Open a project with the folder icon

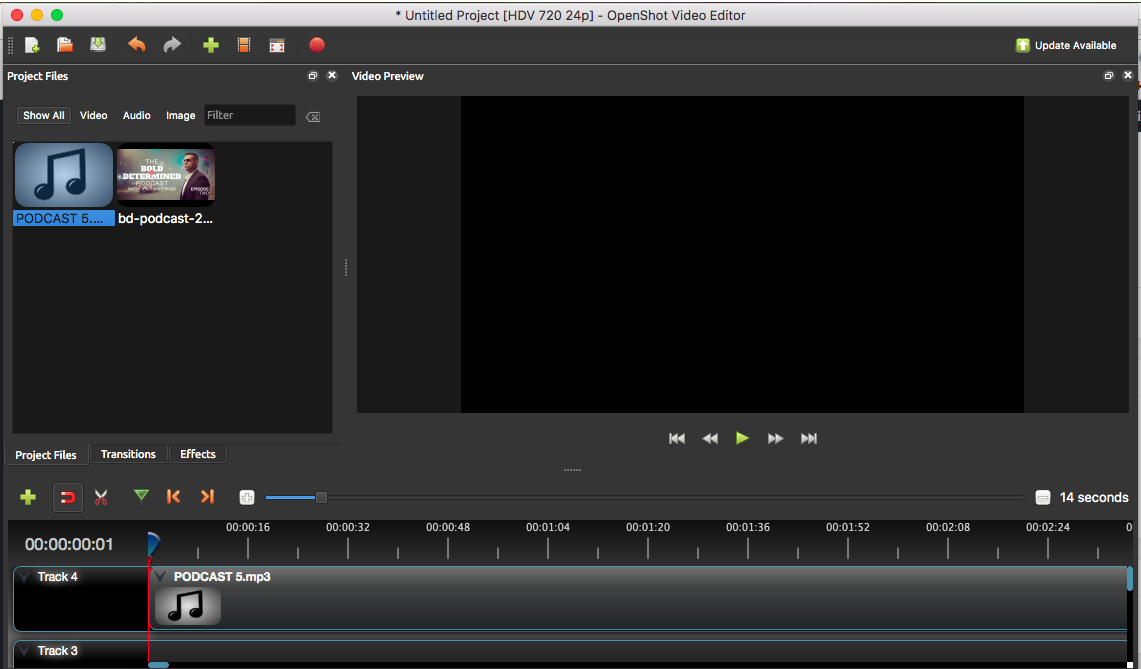pyautogui.click(x=65, y=45)
